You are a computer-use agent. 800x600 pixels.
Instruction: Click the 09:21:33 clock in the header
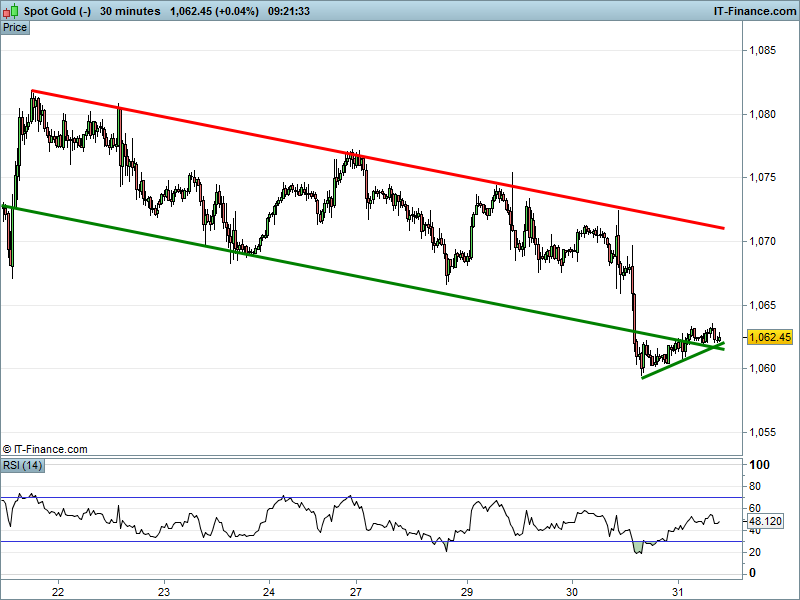click(291, 11)
